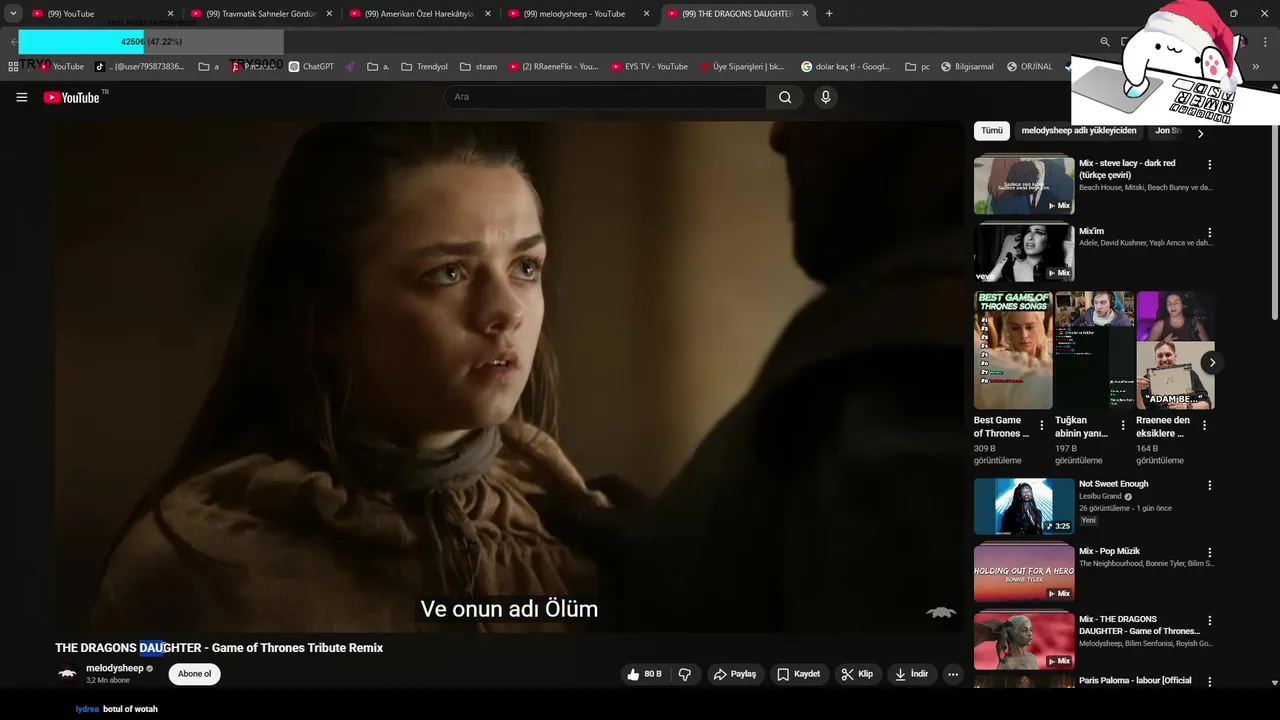Viewport: 1280px width, 720px height.
Task: Open options menu for 'Mix - Pop Müzik'
Action: click(x=1209, y=552)
